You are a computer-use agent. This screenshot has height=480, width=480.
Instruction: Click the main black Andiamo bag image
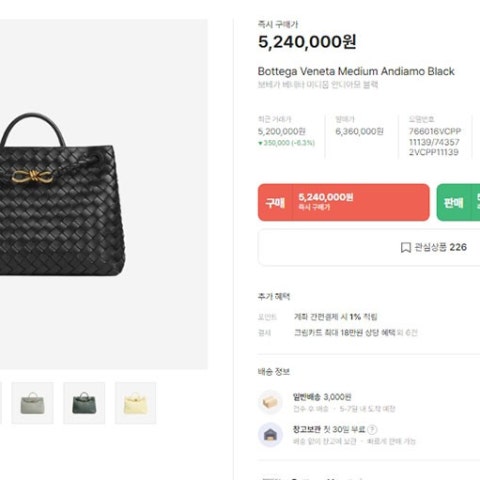pyautogui.click(x=62, y=194)
